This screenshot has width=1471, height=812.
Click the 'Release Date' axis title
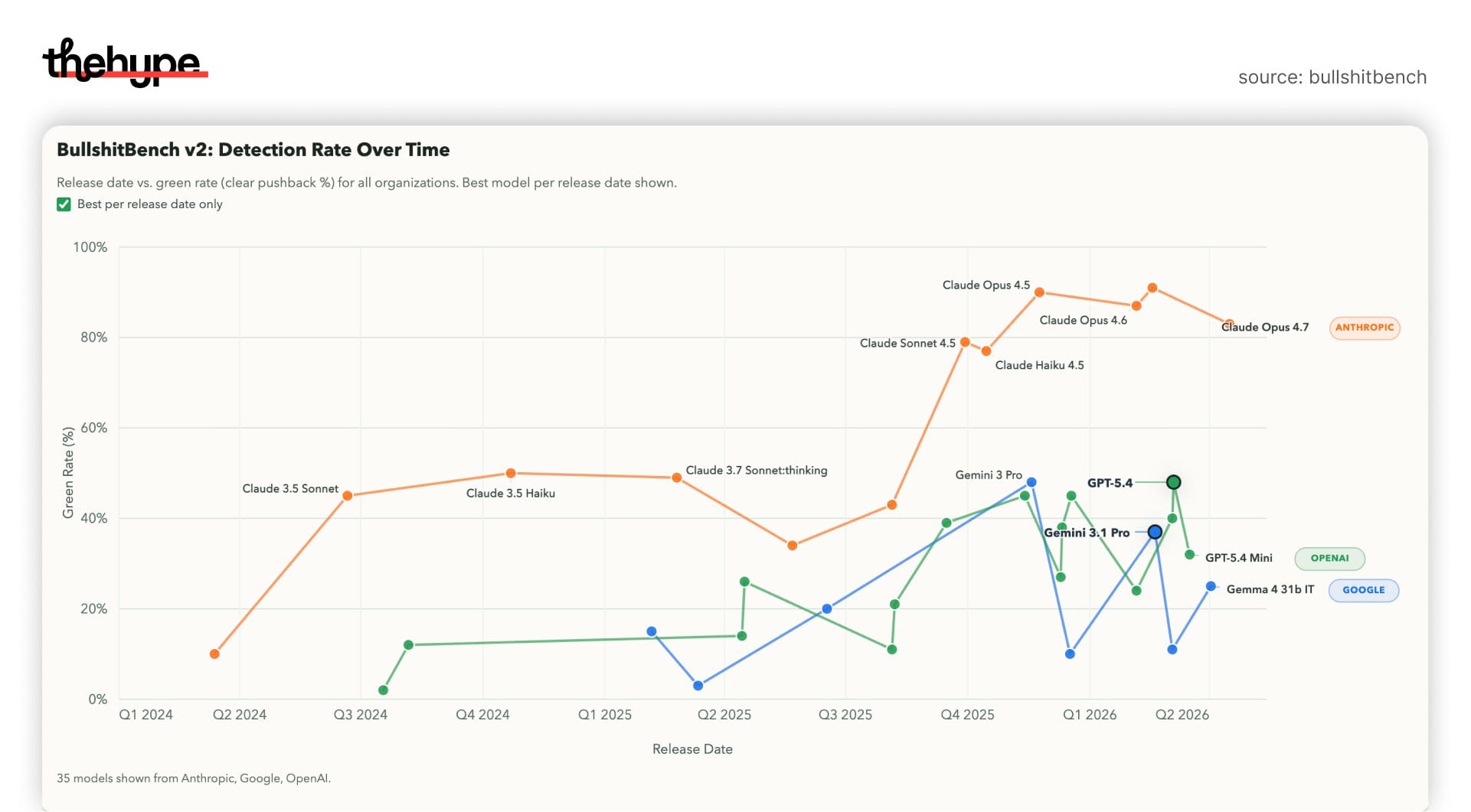(x=692, y=749)
